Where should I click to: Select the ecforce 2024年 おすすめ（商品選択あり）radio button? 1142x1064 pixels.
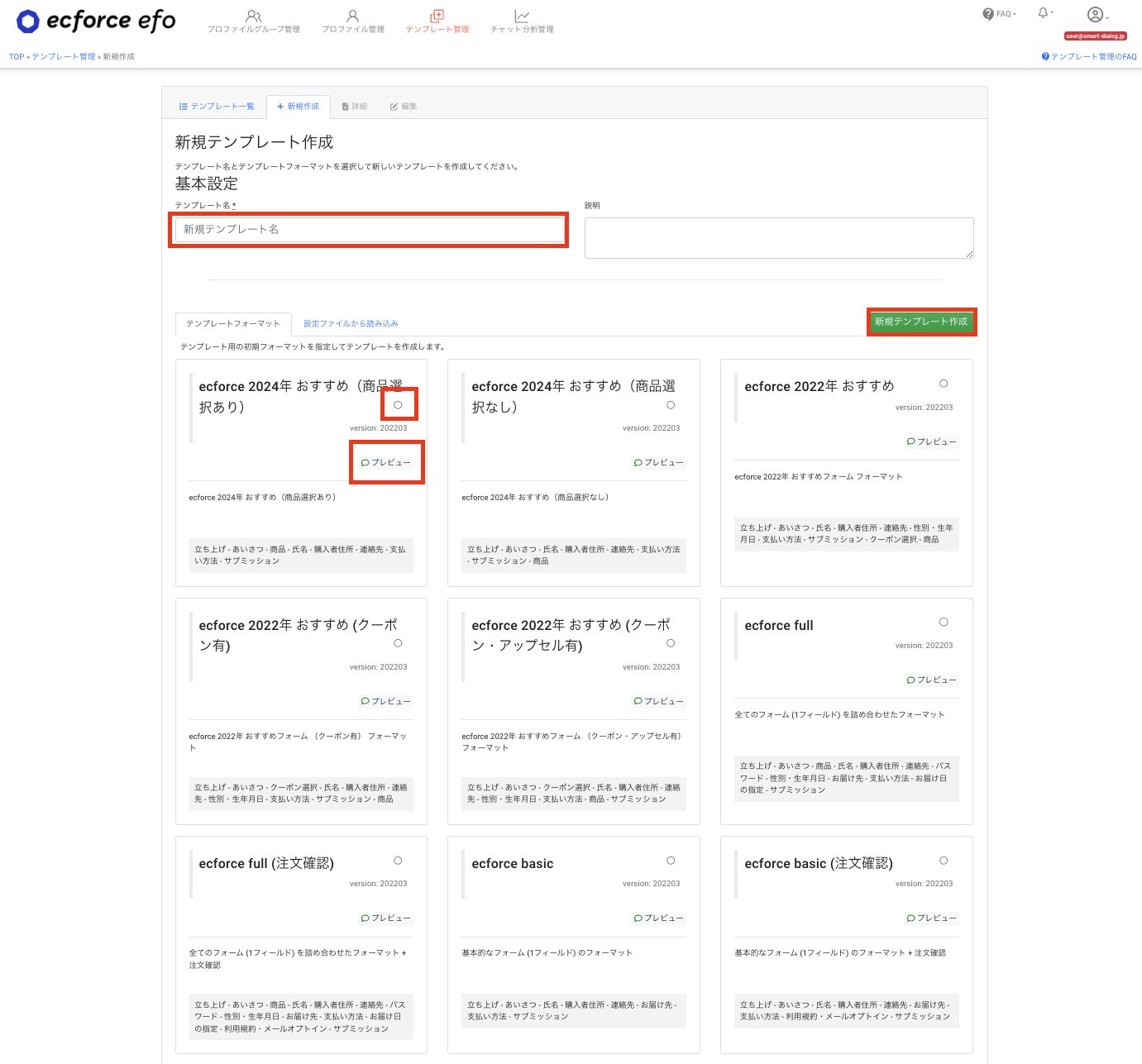coord(398,404)
